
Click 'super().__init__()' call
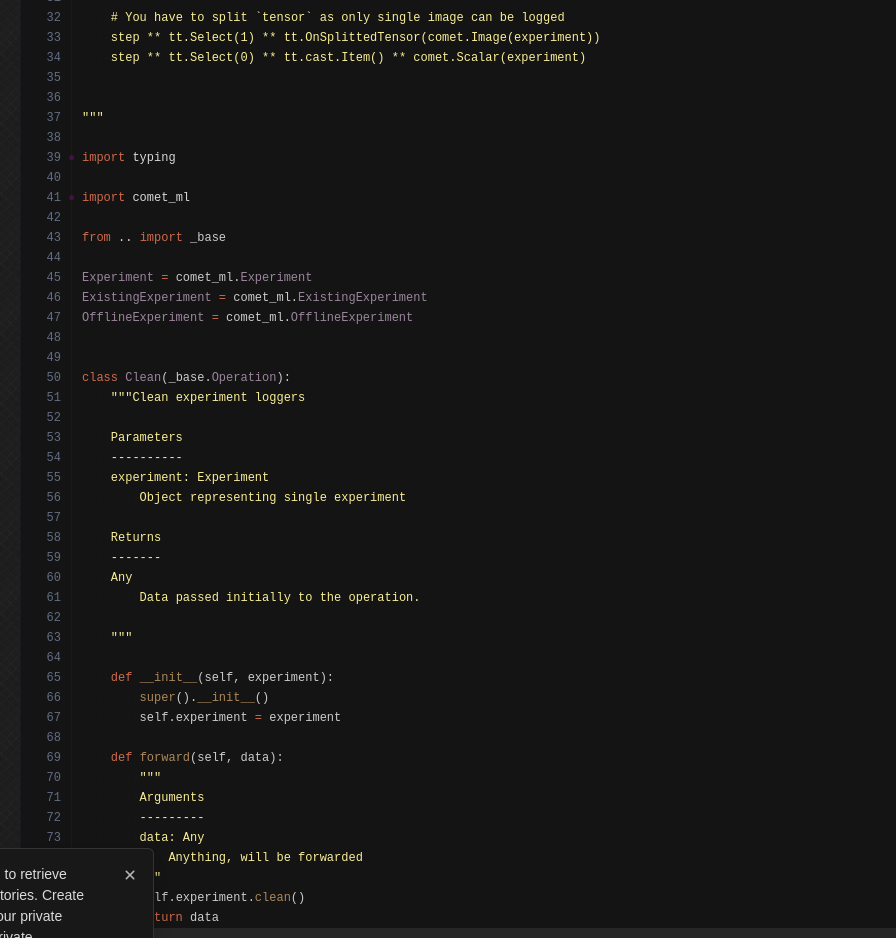coord(204,698)
